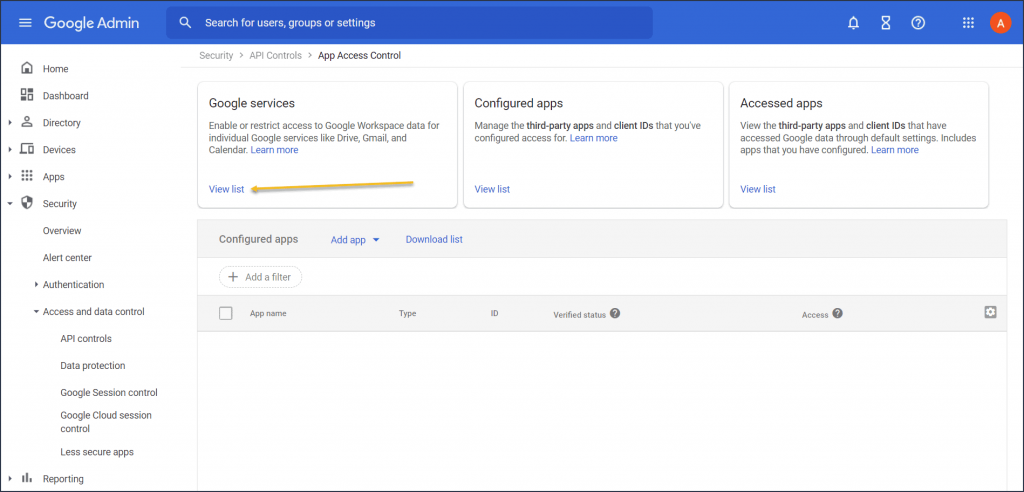Expand the Reporting section
Screen dimensions: 1024x492
point(10,479)
